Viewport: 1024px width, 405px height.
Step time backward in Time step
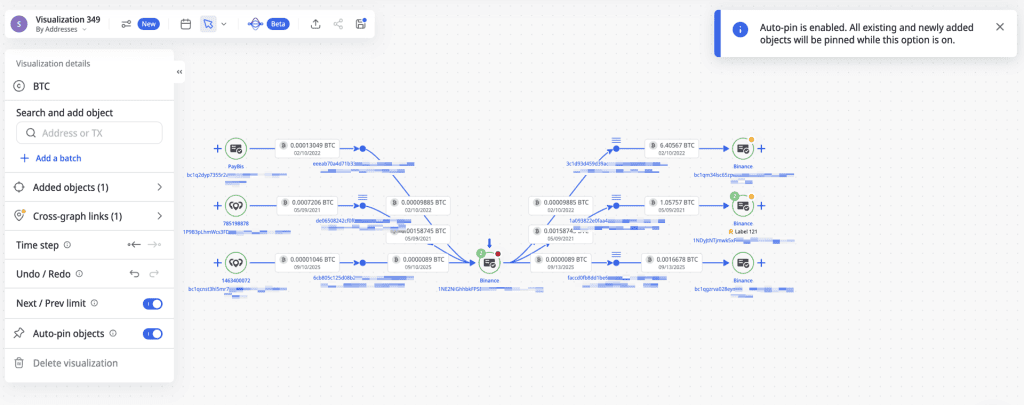pyautogui.click(x=134, y=245)
